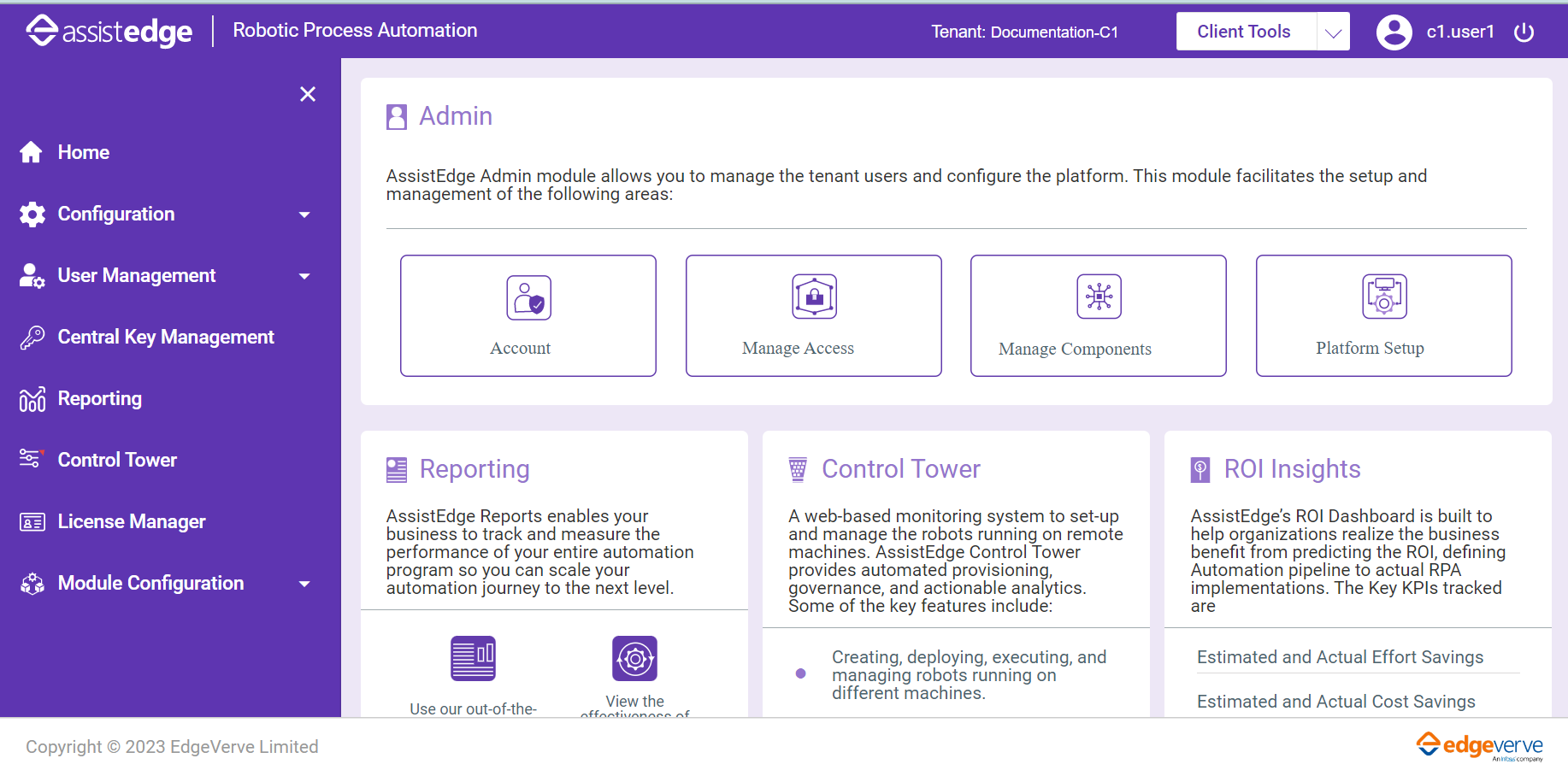
Task: Click Robotic Process Automation header text
Action: point(355,30)
